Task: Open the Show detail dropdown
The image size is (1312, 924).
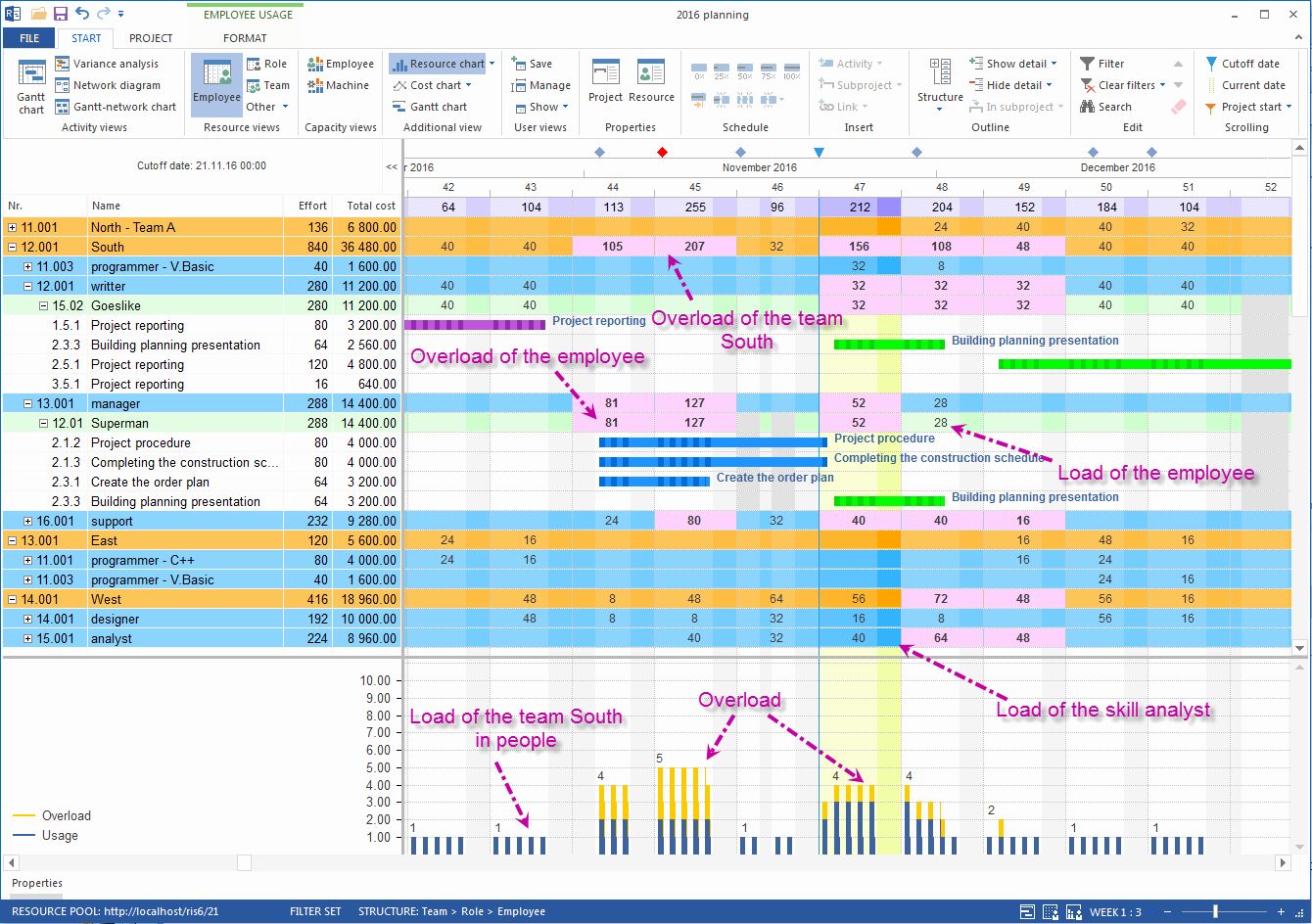Action: pyautogui.click(x=1012, y=64)
